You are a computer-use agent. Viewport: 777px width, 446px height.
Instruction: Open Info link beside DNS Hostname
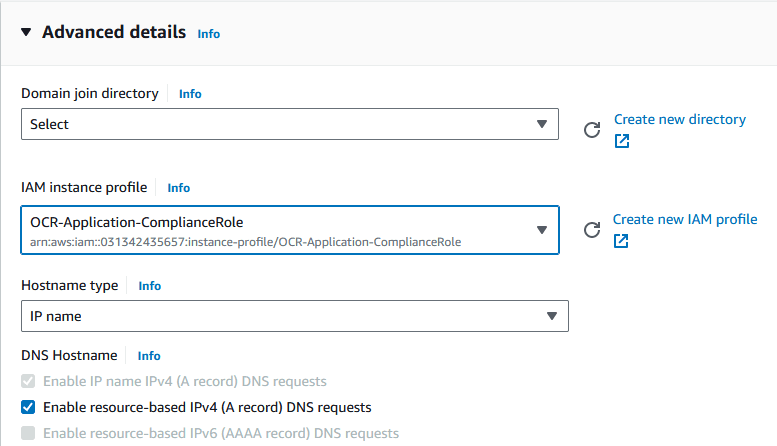tap(149, 356)
